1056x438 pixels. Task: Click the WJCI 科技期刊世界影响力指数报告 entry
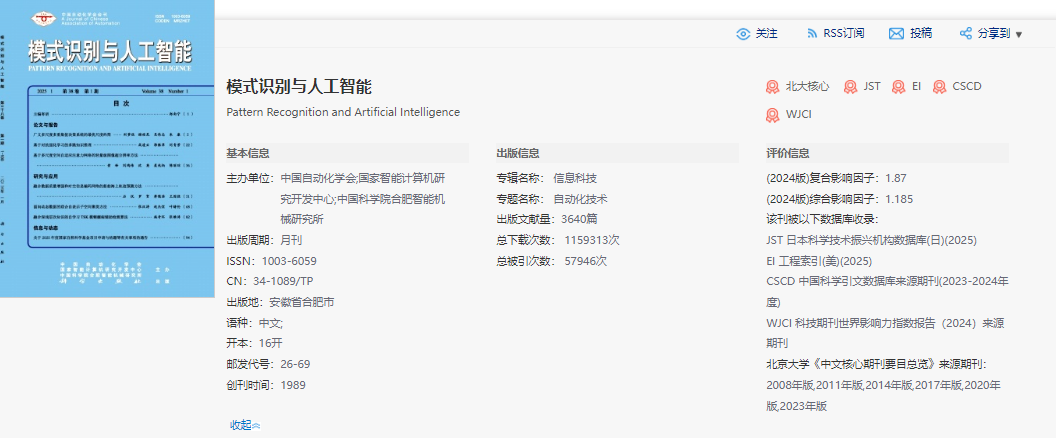(886, 334)
